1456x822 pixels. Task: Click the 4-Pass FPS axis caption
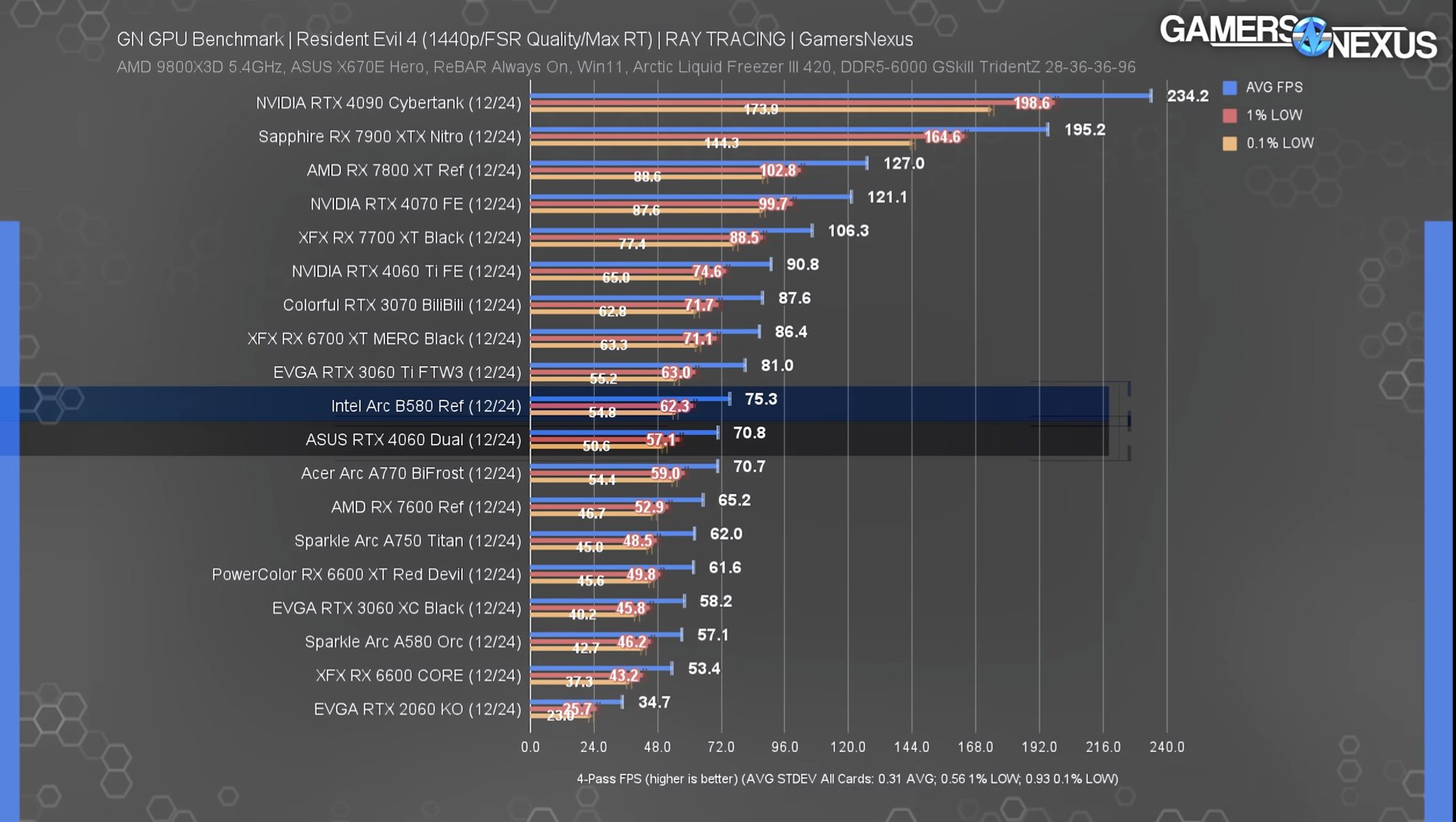click(847, 779)
